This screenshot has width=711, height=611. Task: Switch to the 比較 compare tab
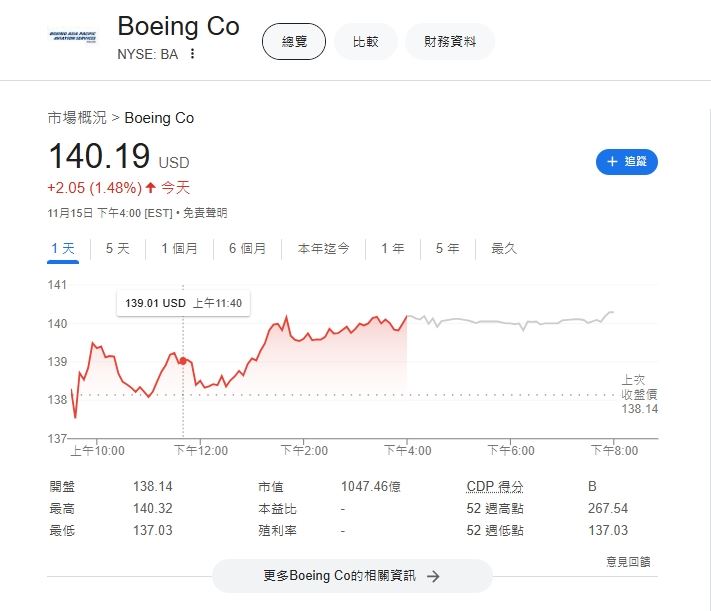[365, 42]
